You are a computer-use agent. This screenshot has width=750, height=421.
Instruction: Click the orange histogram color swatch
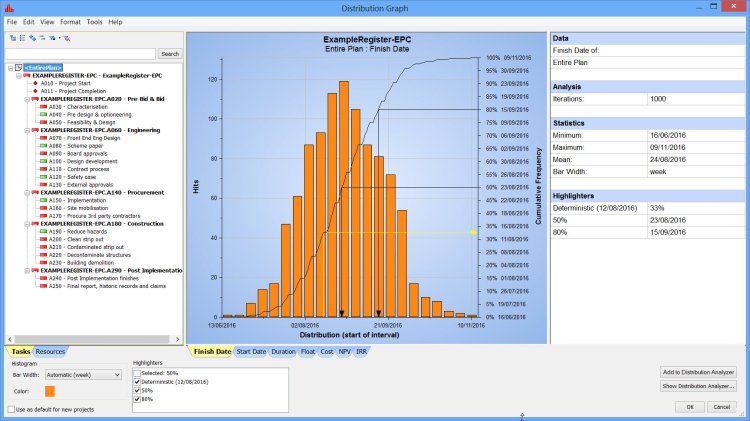click(50, 390)
